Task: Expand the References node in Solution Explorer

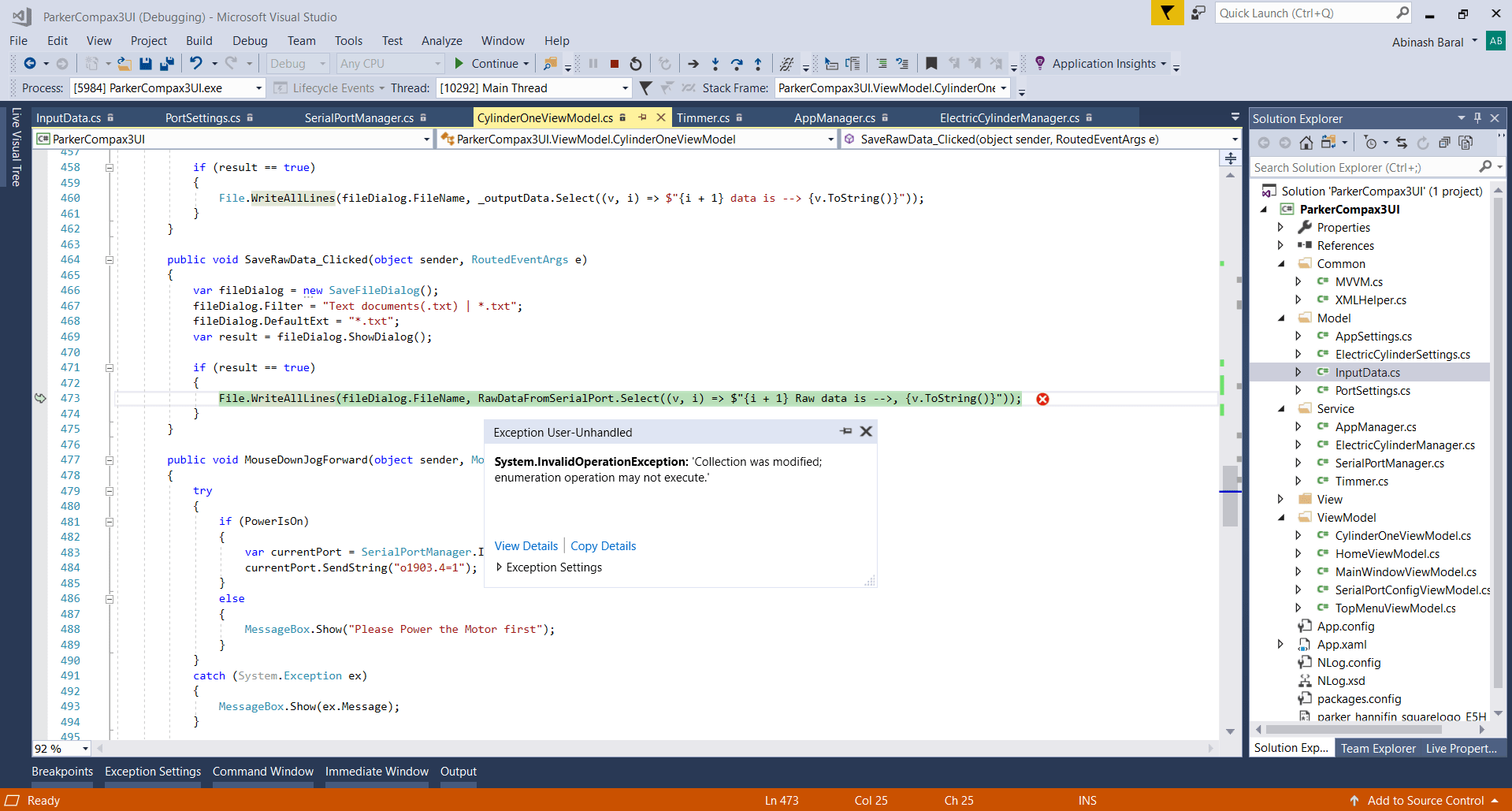Action: pyautogui.click(x=1280, y=246)
